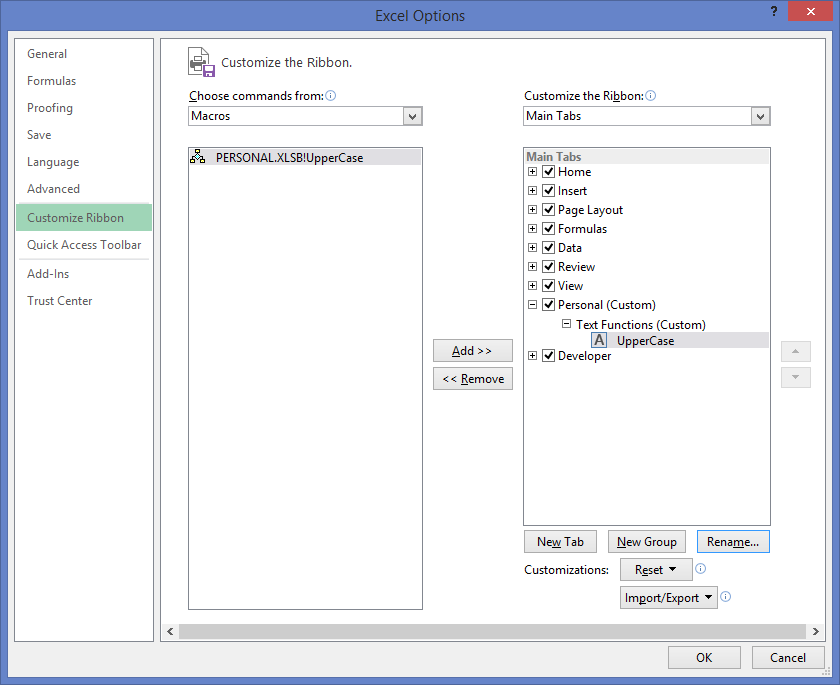
Task: Click info icon beside the Reset button
Action: tap(700, 569)
